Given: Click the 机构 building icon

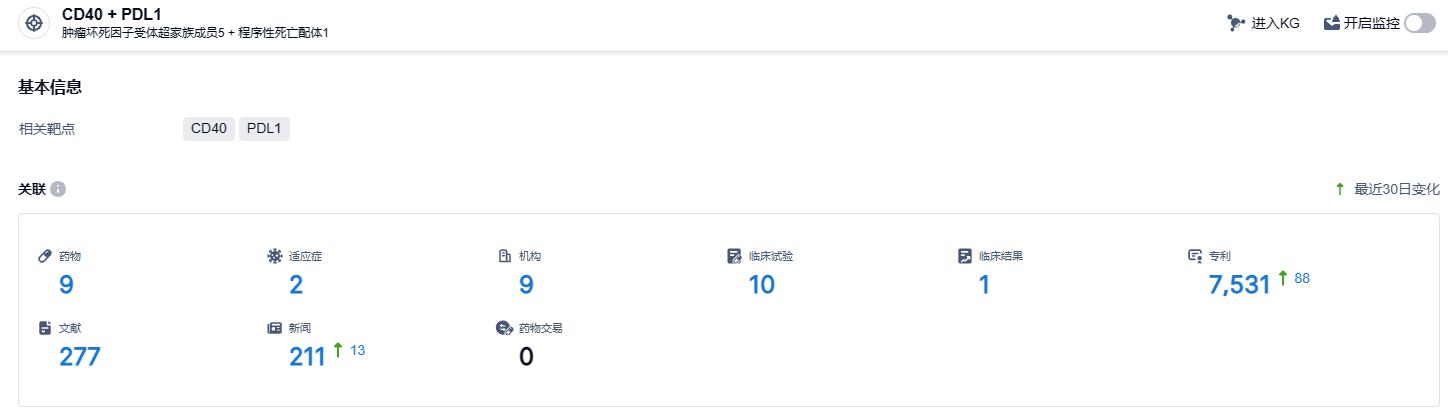Looking at the screenshot, I should click(505, 256).
